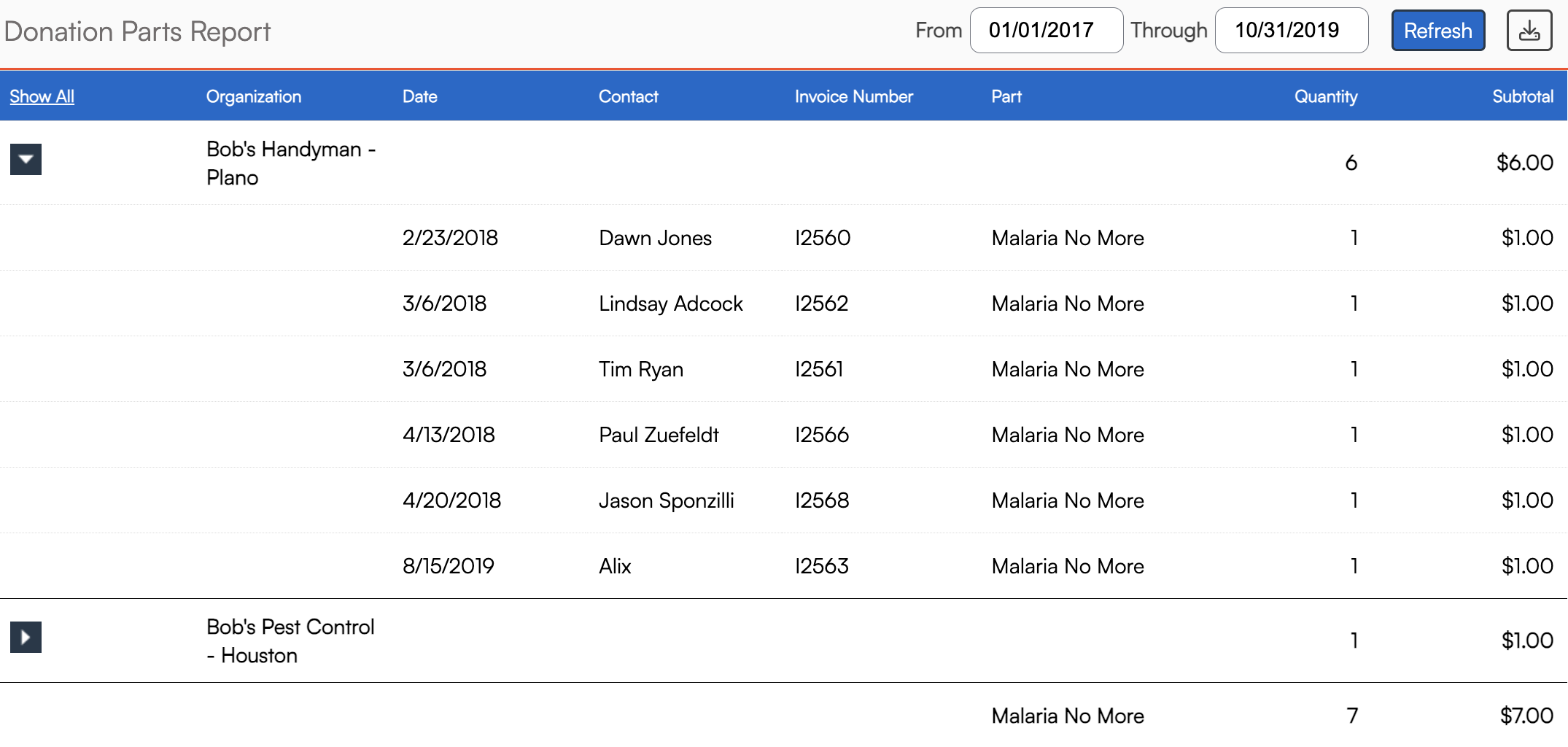Click the download report icon

click(x=1529, y=31)
